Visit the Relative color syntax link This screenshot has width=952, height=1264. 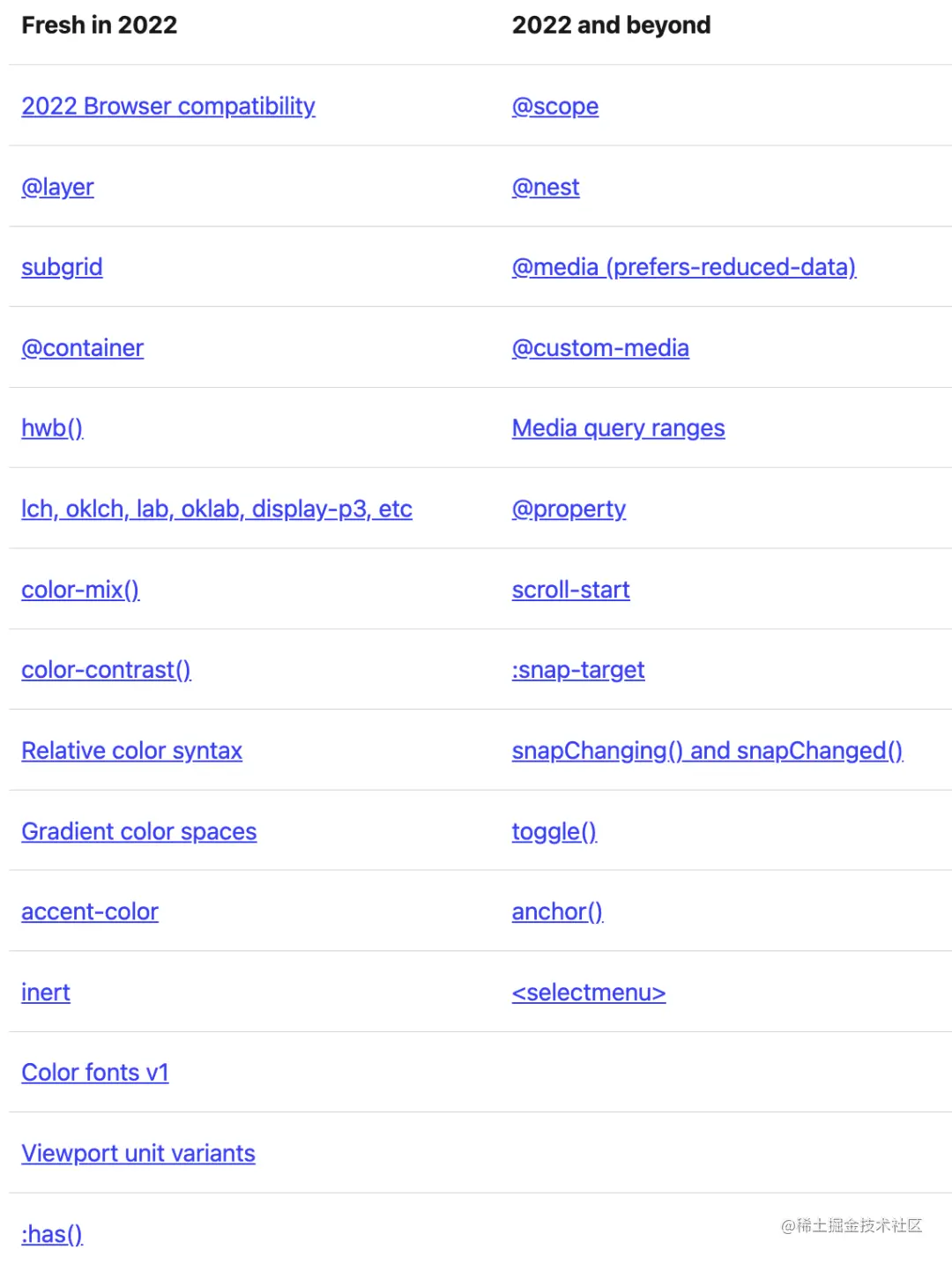click(x=131, y=751)
